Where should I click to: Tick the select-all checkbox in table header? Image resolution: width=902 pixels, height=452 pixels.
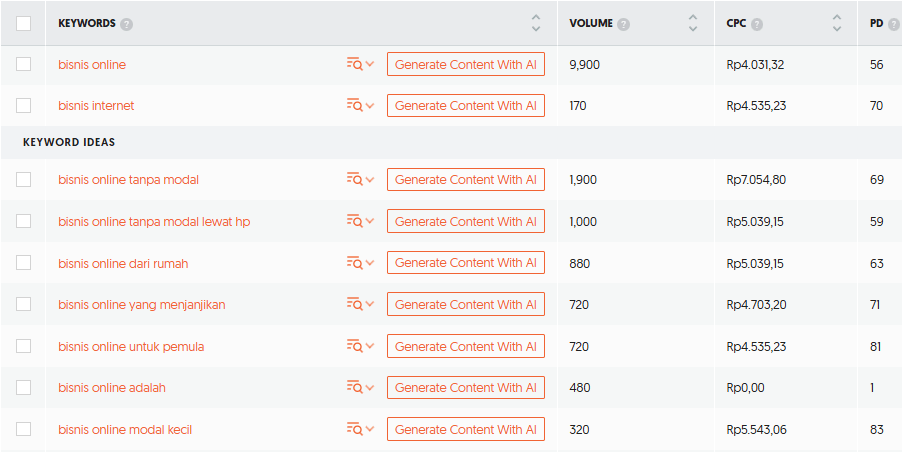24,23
